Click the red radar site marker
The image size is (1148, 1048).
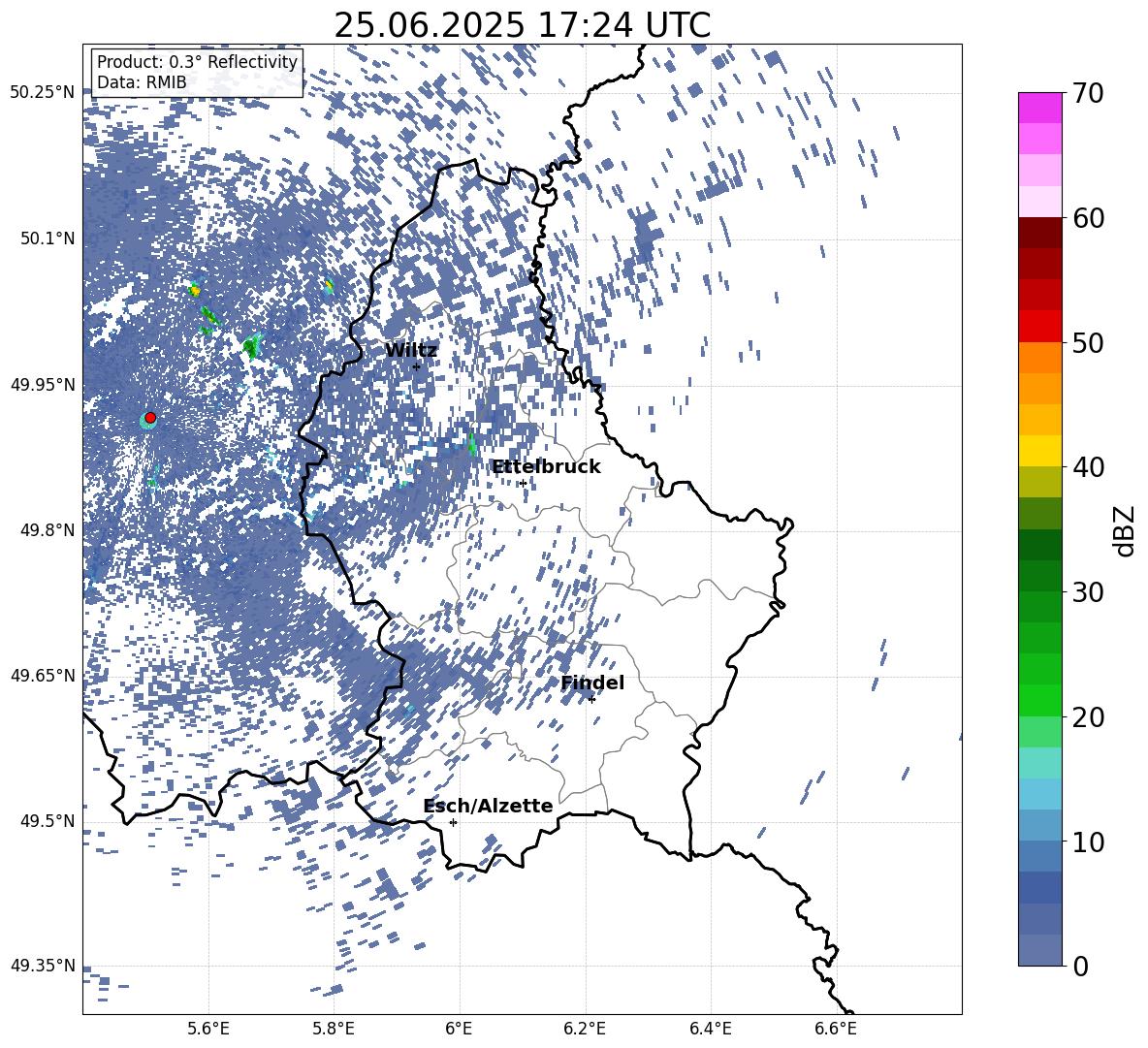(150, 418)
